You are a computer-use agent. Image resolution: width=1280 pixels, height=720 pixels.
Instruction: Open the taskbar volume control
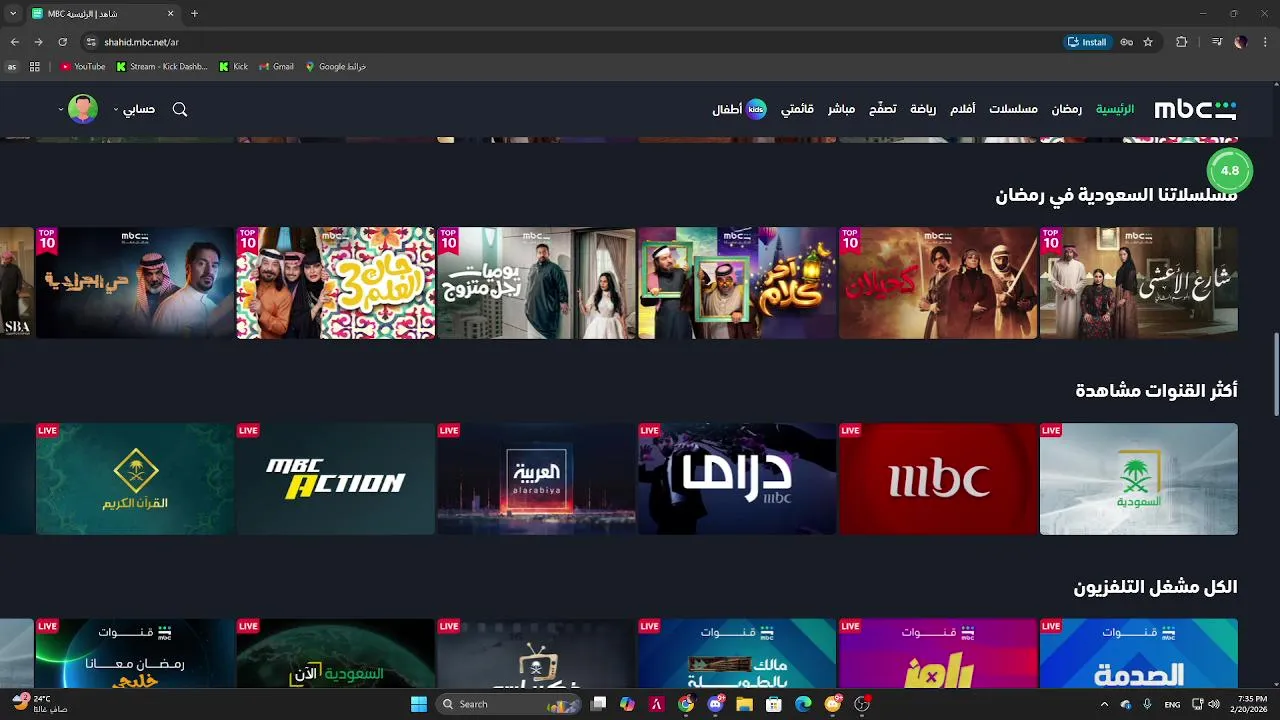coord(1214,704)
